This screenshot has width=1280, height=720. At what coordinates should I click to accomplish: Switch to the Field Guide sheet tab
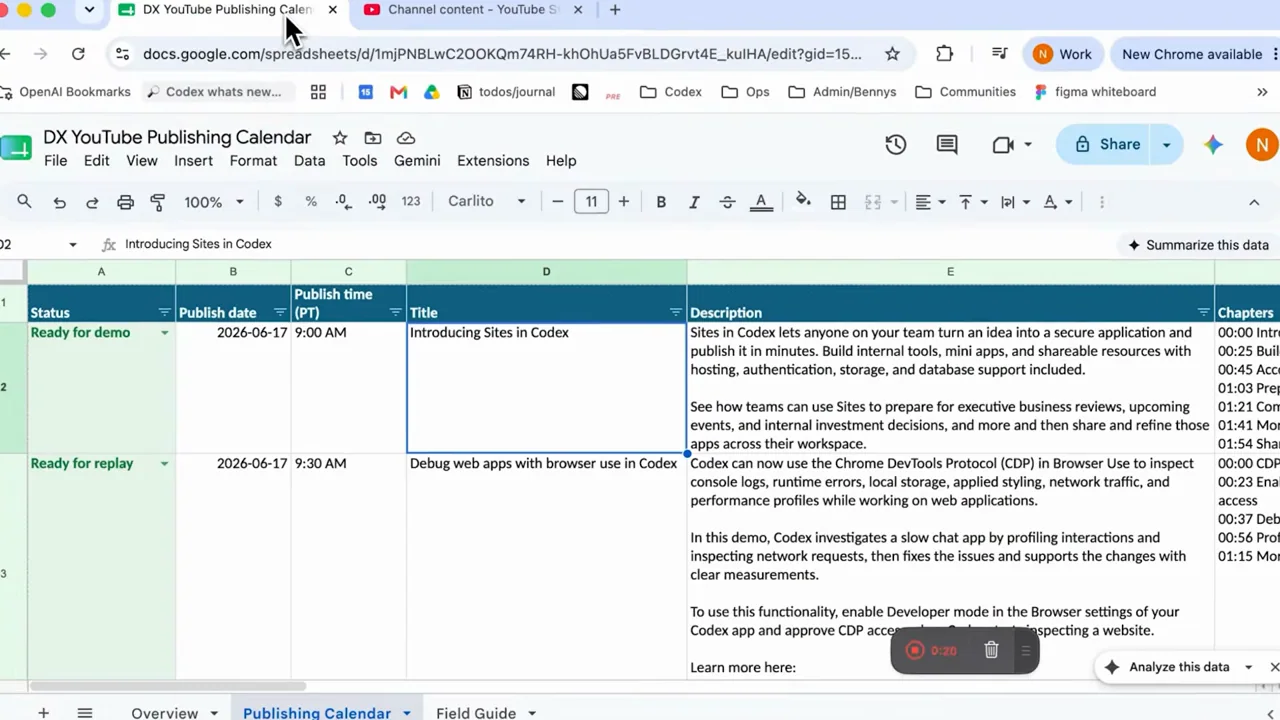[x=475, y=712]
